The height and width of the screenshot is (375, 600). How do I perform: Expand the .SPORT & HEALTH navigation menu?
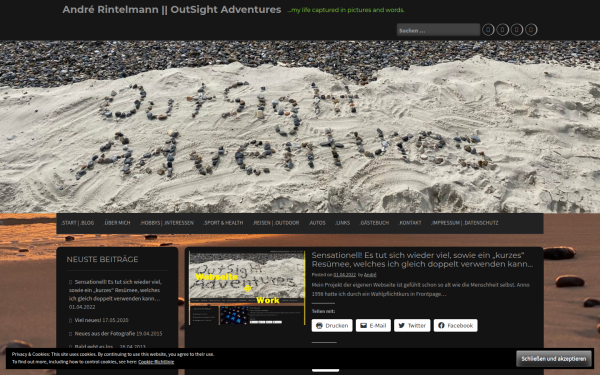pos(223,223)
